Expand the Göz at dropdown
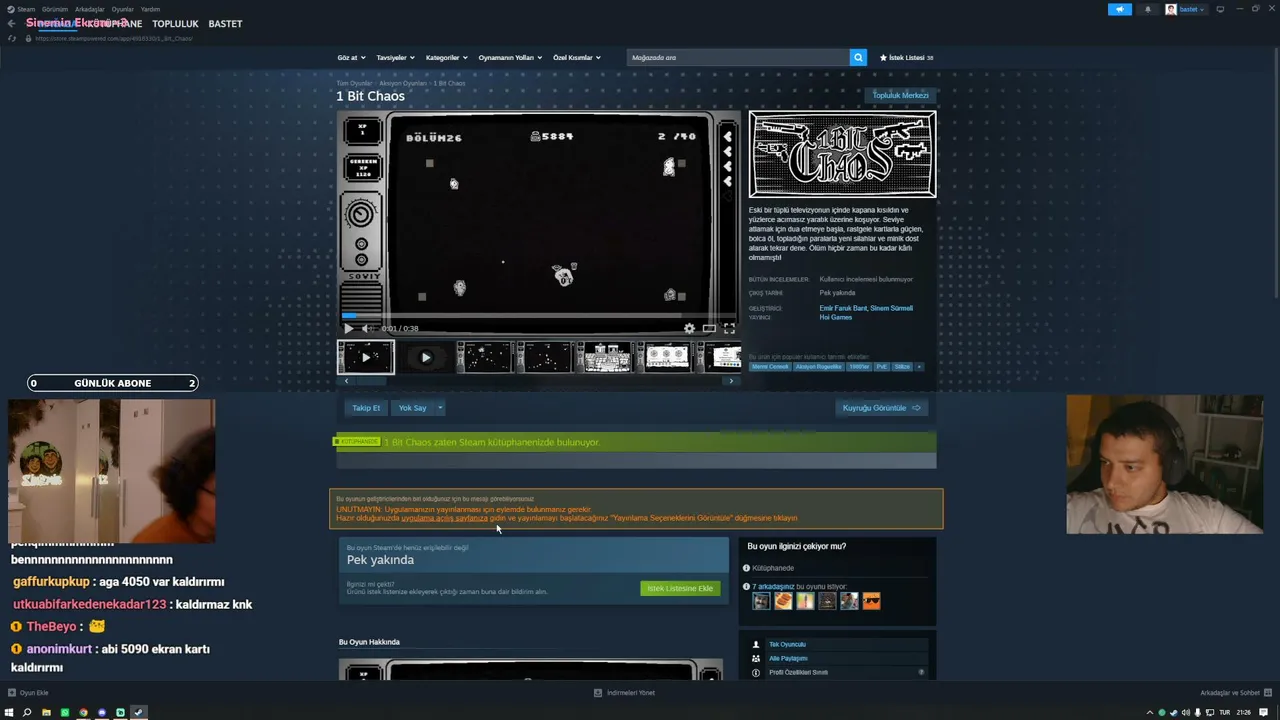The height and width of the screenshot is (720, 1280). coord(351,58)
